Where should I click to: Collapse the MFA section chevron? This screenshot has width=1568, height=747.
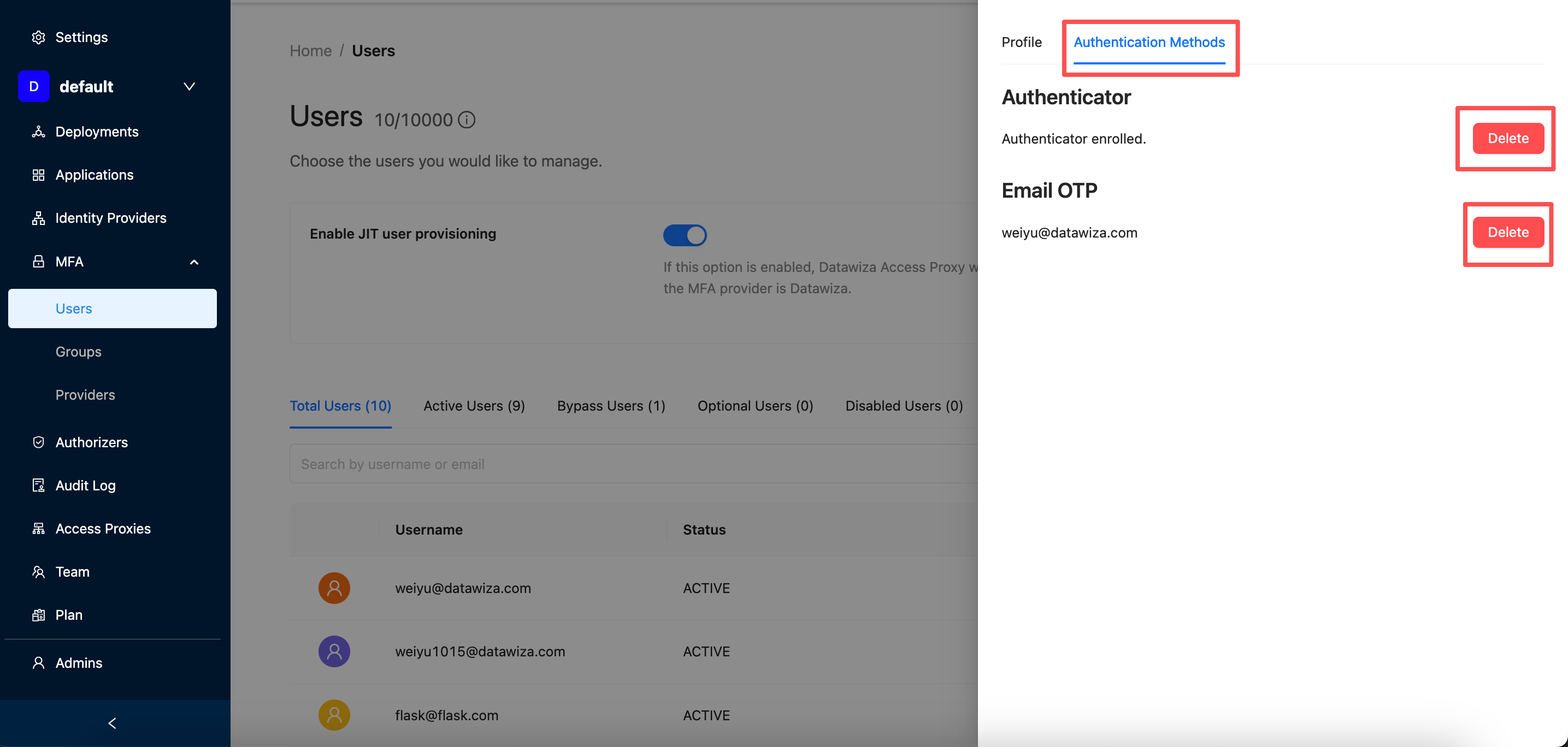point(194,262)
